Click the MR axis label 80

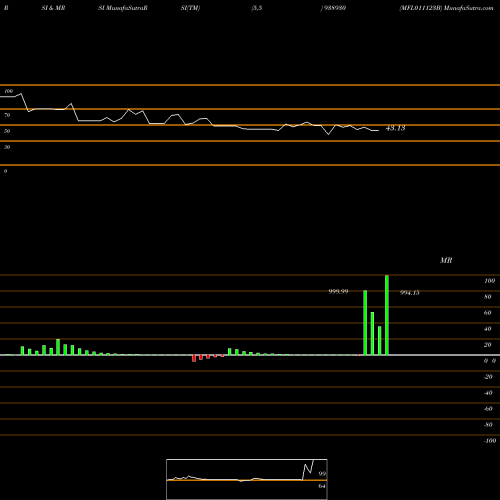tap(488, 297)
